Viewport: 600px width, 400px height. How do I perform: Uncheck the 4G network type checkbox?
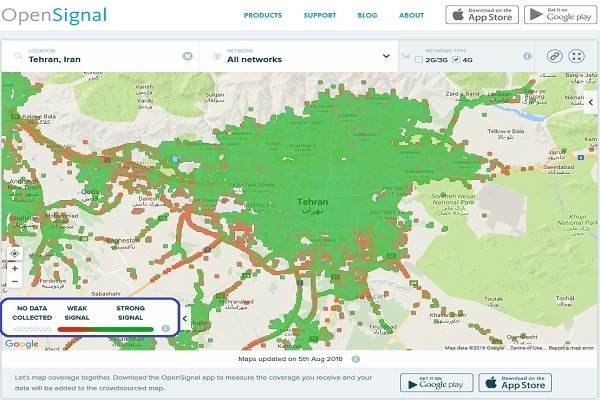coord(457,61)
